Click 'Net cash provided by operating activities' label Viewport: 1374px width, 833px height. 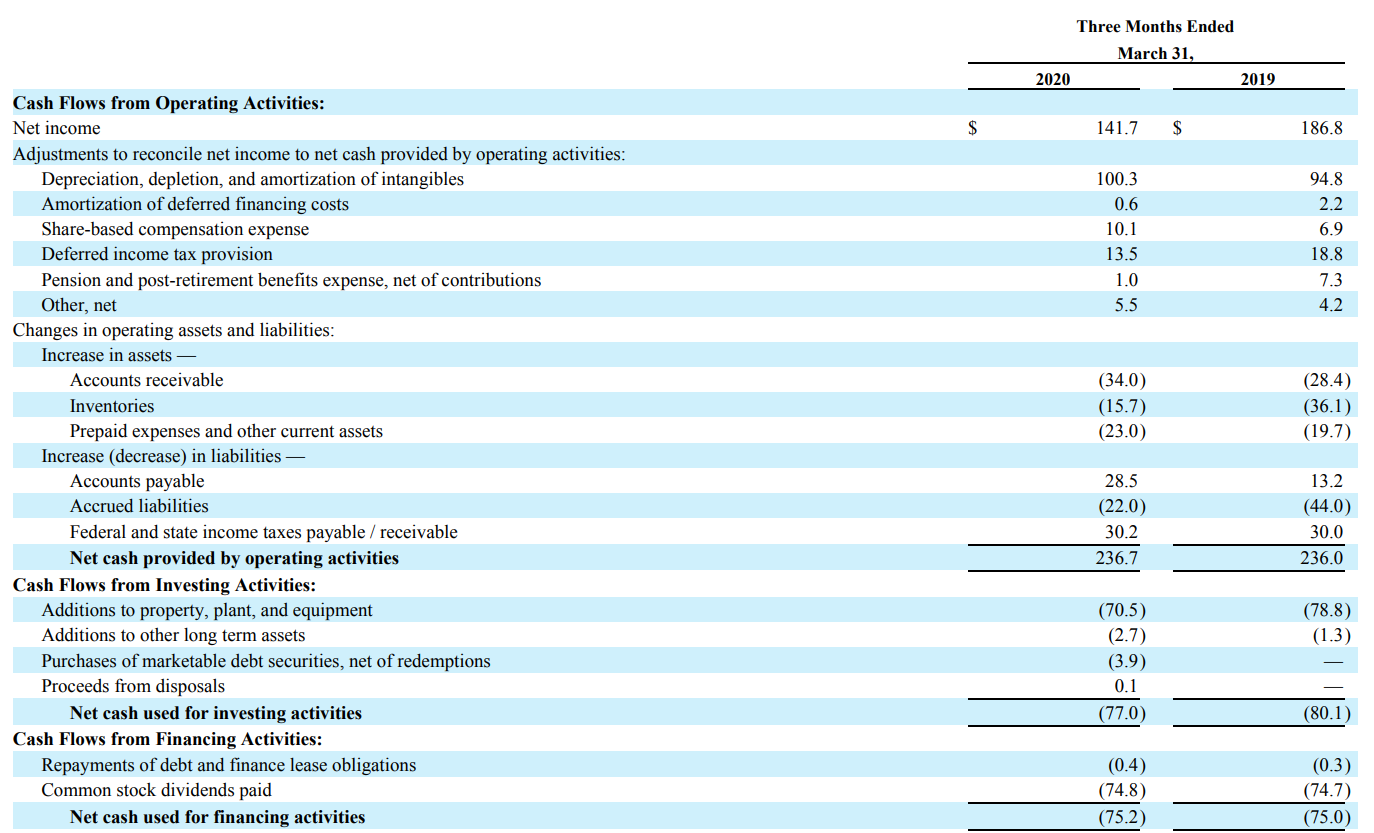click(x=234, y=558)
